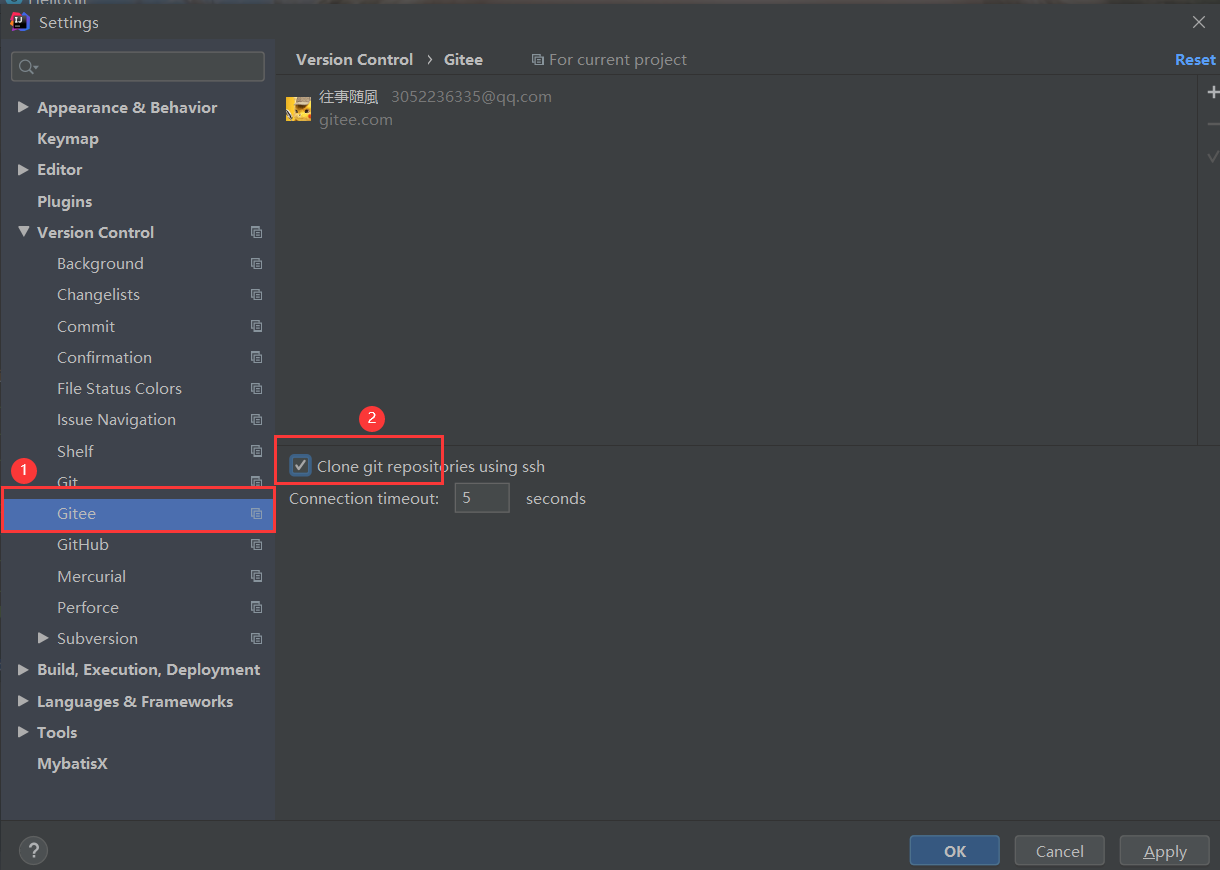The width and height of the screenshot is (1220, 870).
Task: Click Cancel button
Action: point(1060,851)
